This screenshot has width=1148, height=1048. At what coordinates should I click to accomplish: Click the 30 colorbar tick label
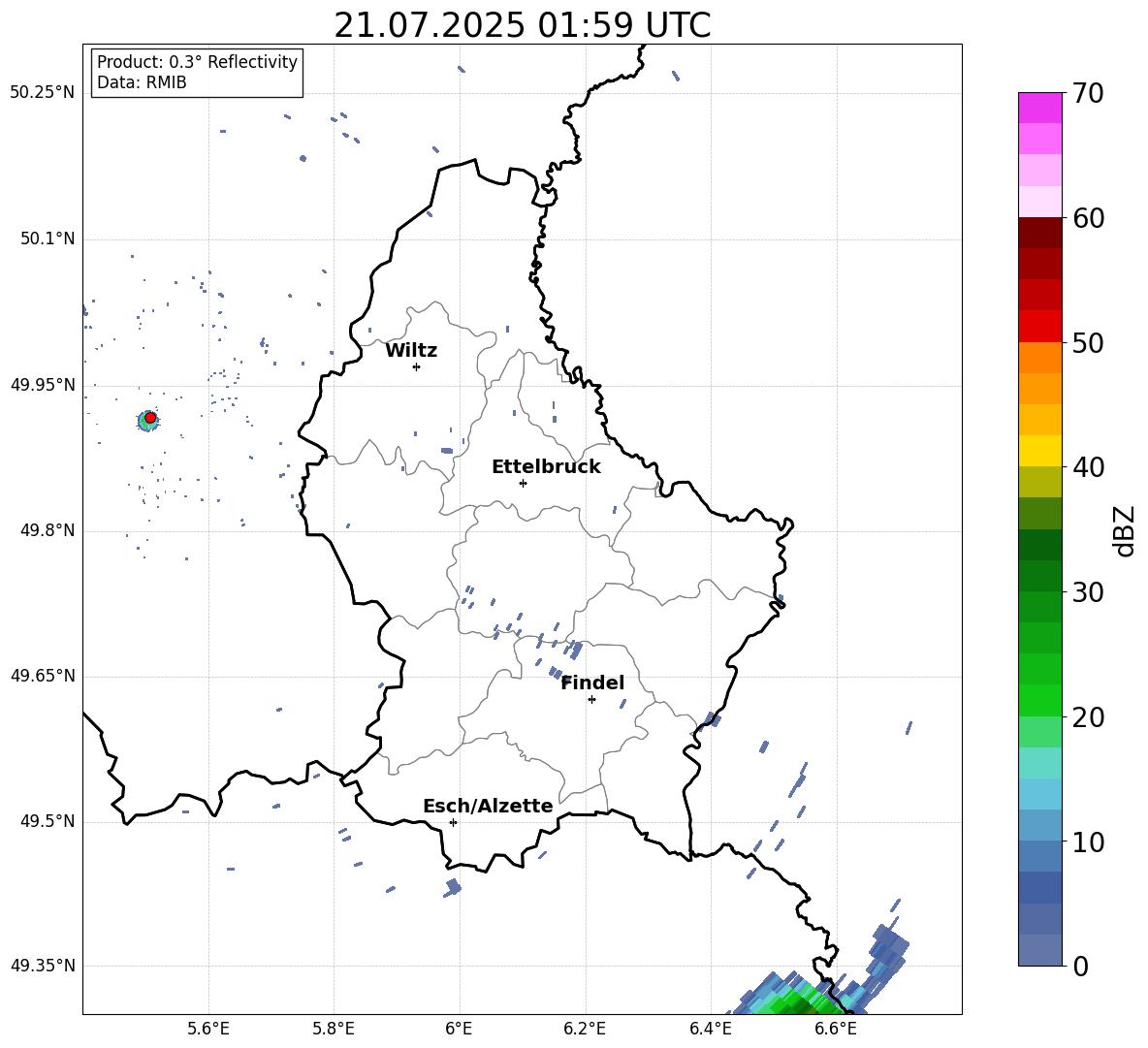tap(1088, 592)
